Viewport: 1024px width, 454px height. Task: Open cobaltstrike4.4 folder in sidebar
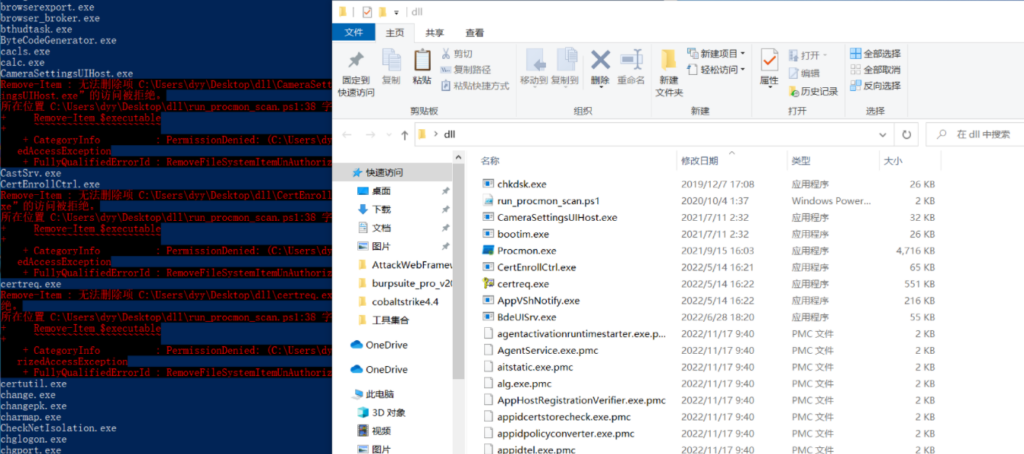pyautogui.click(x=405, y=302)
